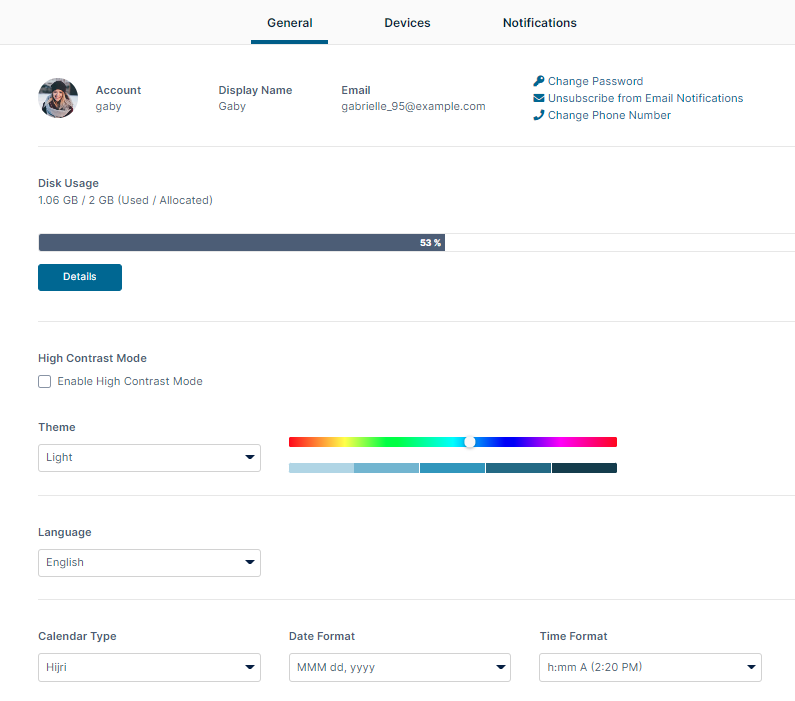This screenshot has height=701, width=795.
Task: Pick the lightest blue theme shade swatch
Action: [x=321, y=468]
